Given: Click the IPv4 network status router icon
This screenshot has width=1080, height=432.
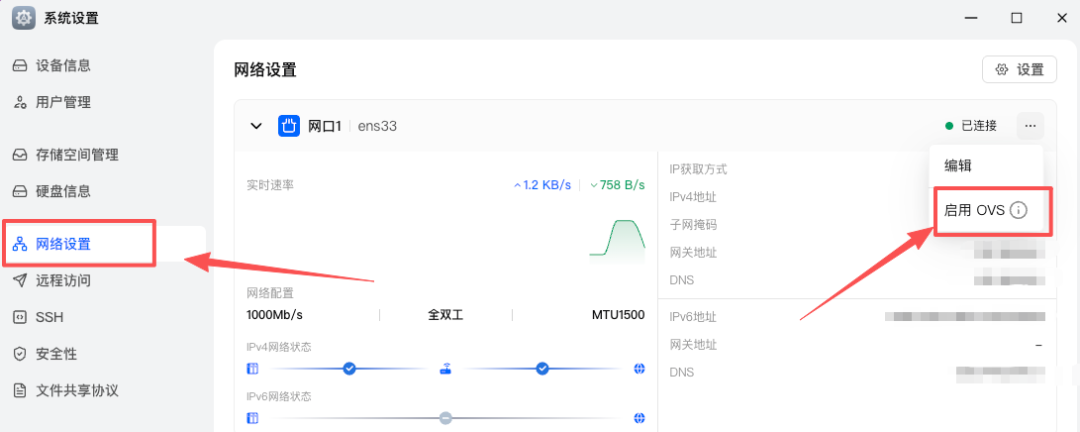Looking at the screenshot, I should (446, 369).
